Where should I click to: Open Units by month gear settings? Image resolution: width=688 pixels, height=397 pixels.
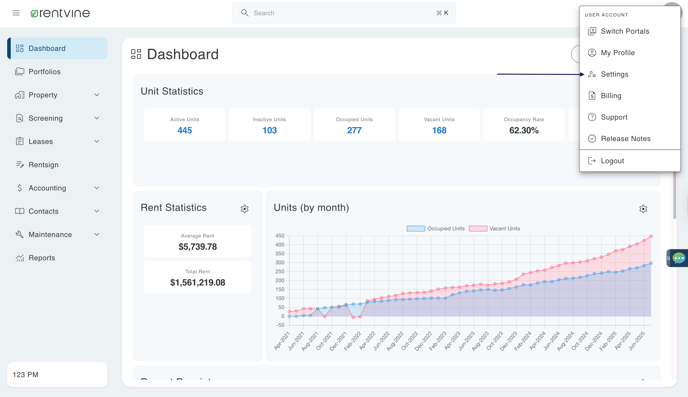[643, 209]
